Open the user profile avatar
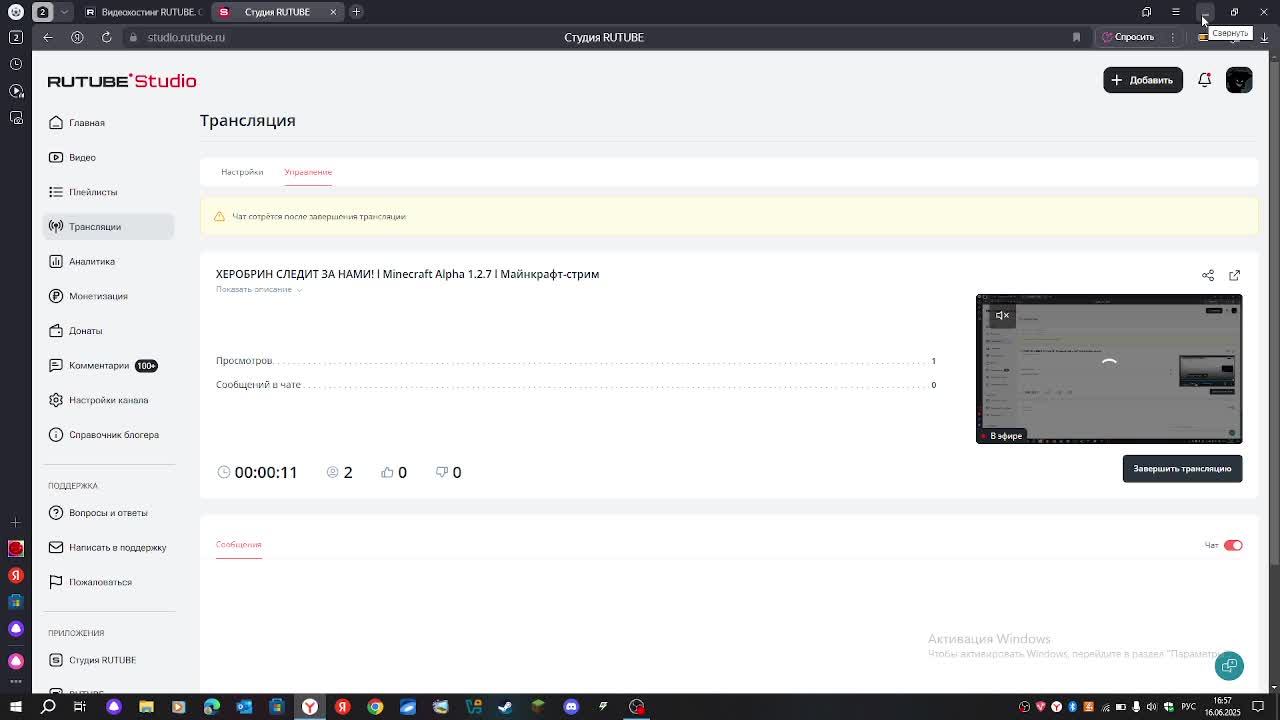This screenshot has height=720, width=1280. click(x=1239, y=80)
